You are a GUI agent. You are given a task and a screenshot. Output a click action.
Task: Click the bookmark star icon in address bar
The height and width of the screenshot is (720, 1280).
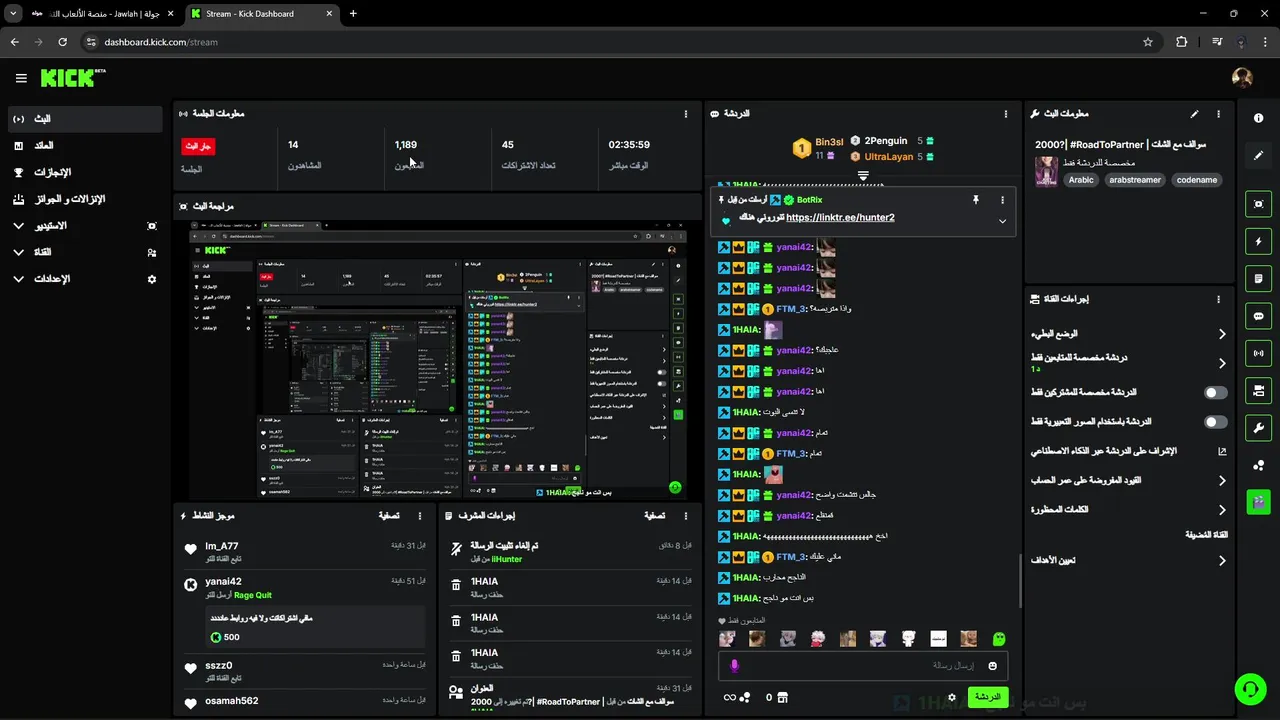pos(1148,42)
